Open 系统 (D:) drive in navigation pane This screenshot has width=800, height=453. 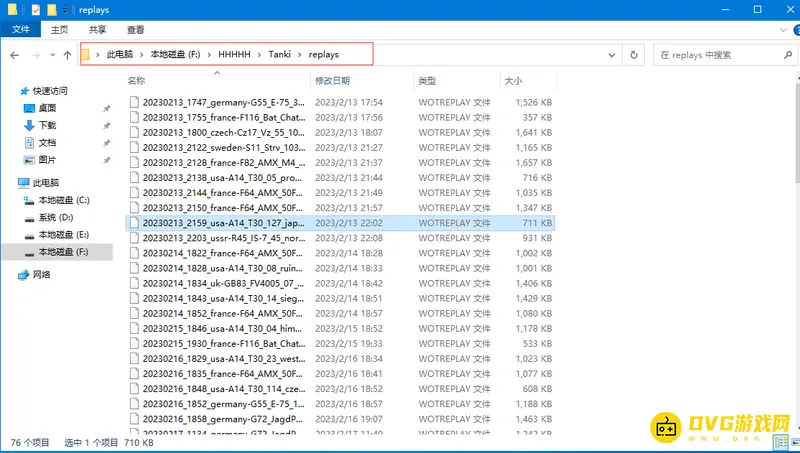click(x=56, y=217)
